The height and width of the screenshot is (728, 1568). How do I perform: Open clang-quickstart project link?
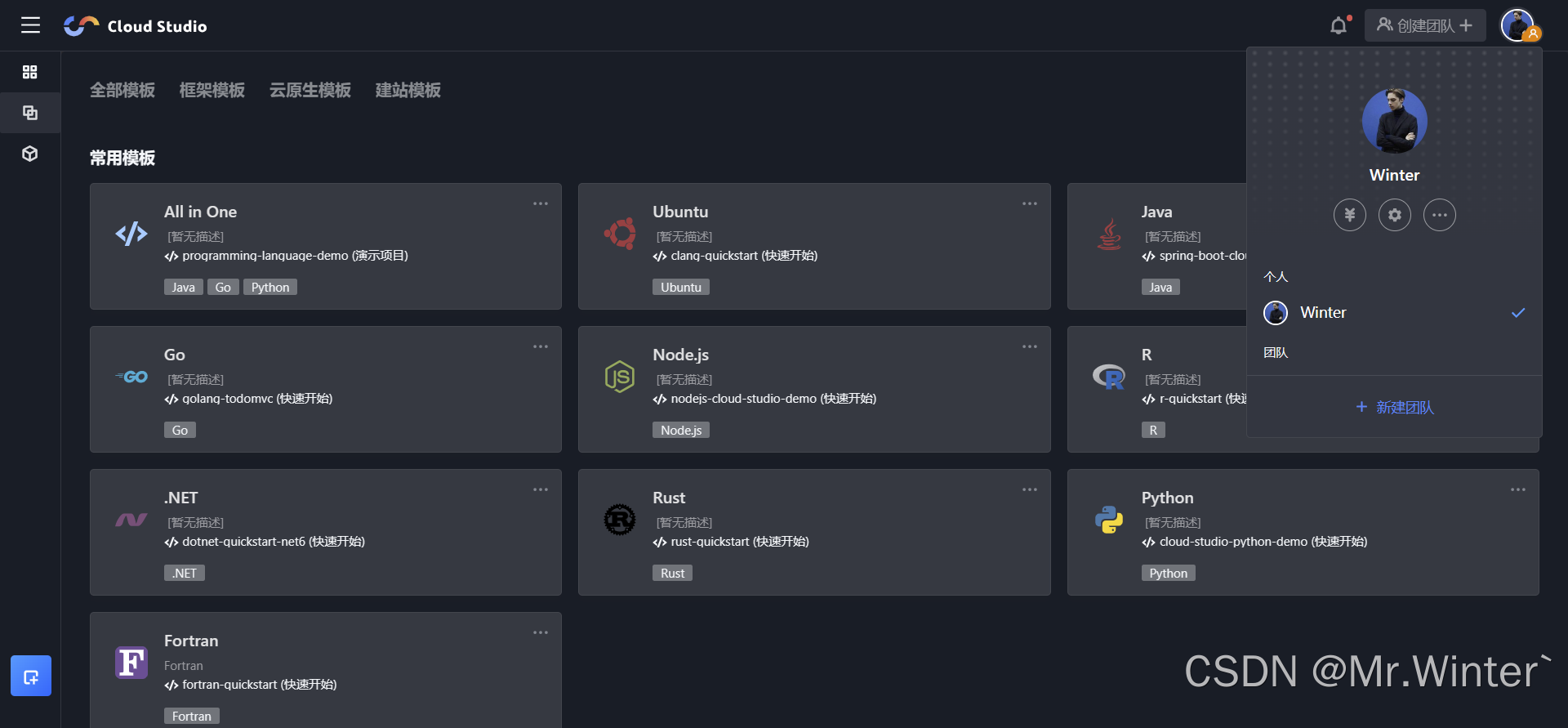(x=735, y=256)
